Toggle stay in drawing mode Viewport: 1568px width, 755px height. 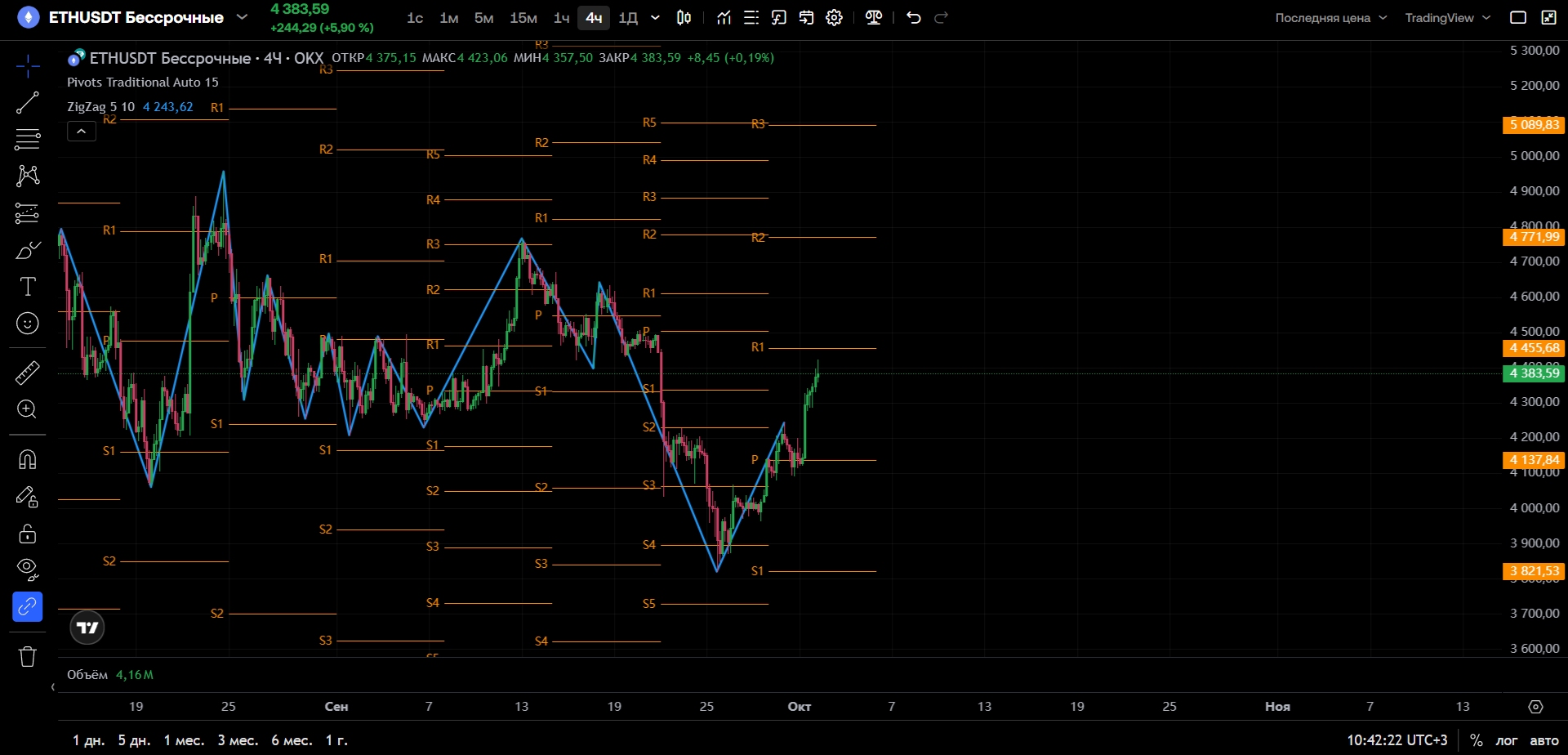tap(28, 496)
